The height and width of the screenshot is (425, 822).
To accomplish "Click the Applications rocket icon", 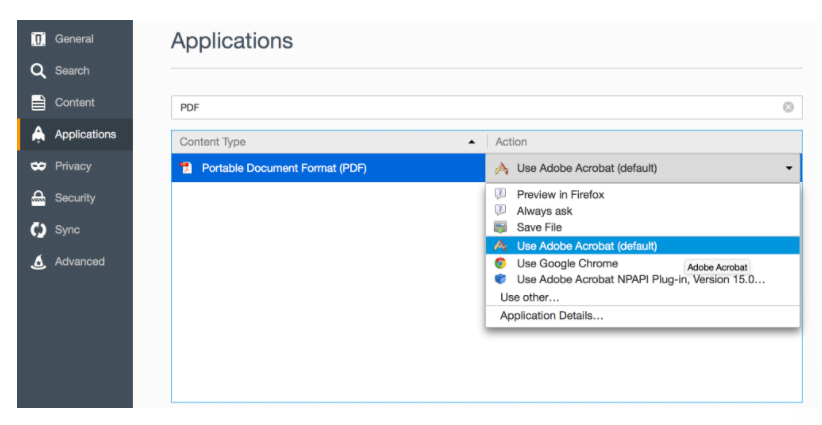I will point(38,134).
